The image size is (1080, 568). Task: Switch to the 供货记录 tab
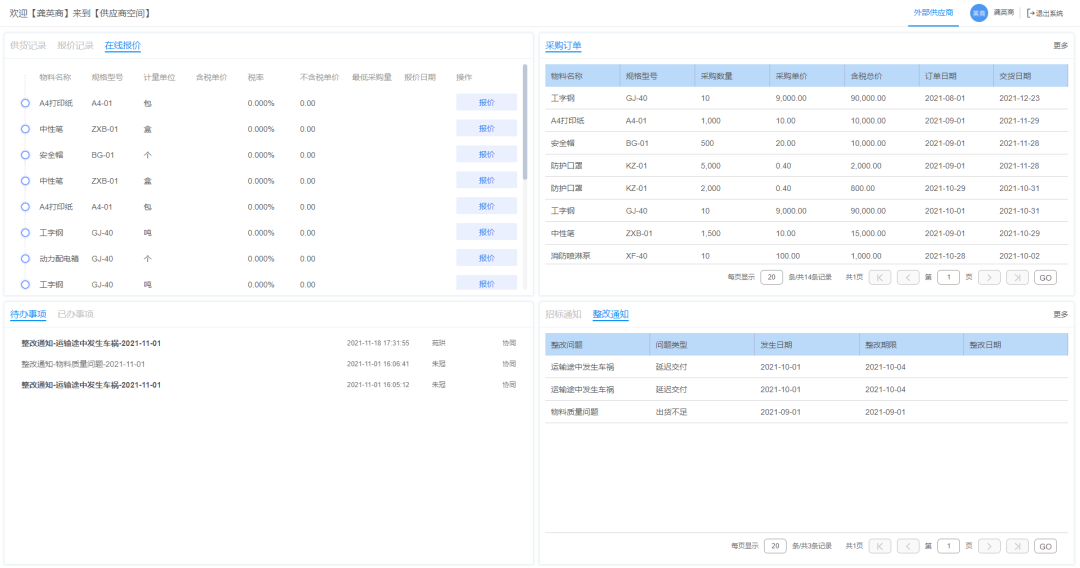[x=28, y=45]
